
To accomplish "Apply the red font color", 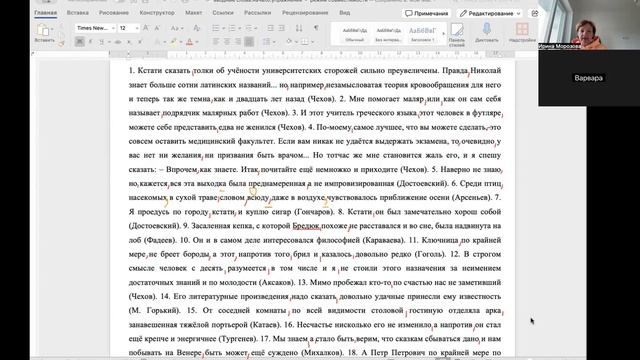I will click(189, 42).
